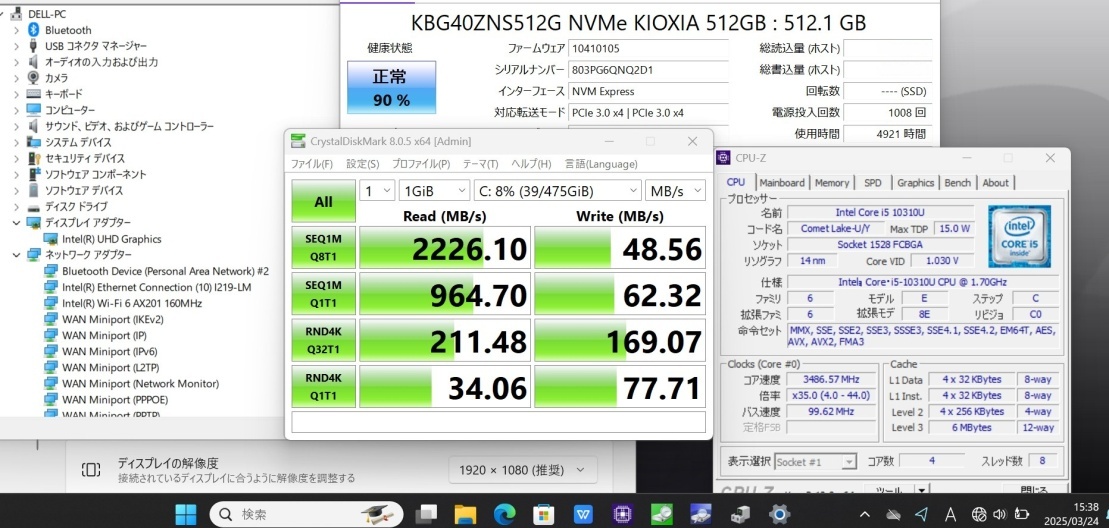Launch Microsoft Edge from the taskbar
This screenshot has height=528, width=1109.
[x=504, y=514]
